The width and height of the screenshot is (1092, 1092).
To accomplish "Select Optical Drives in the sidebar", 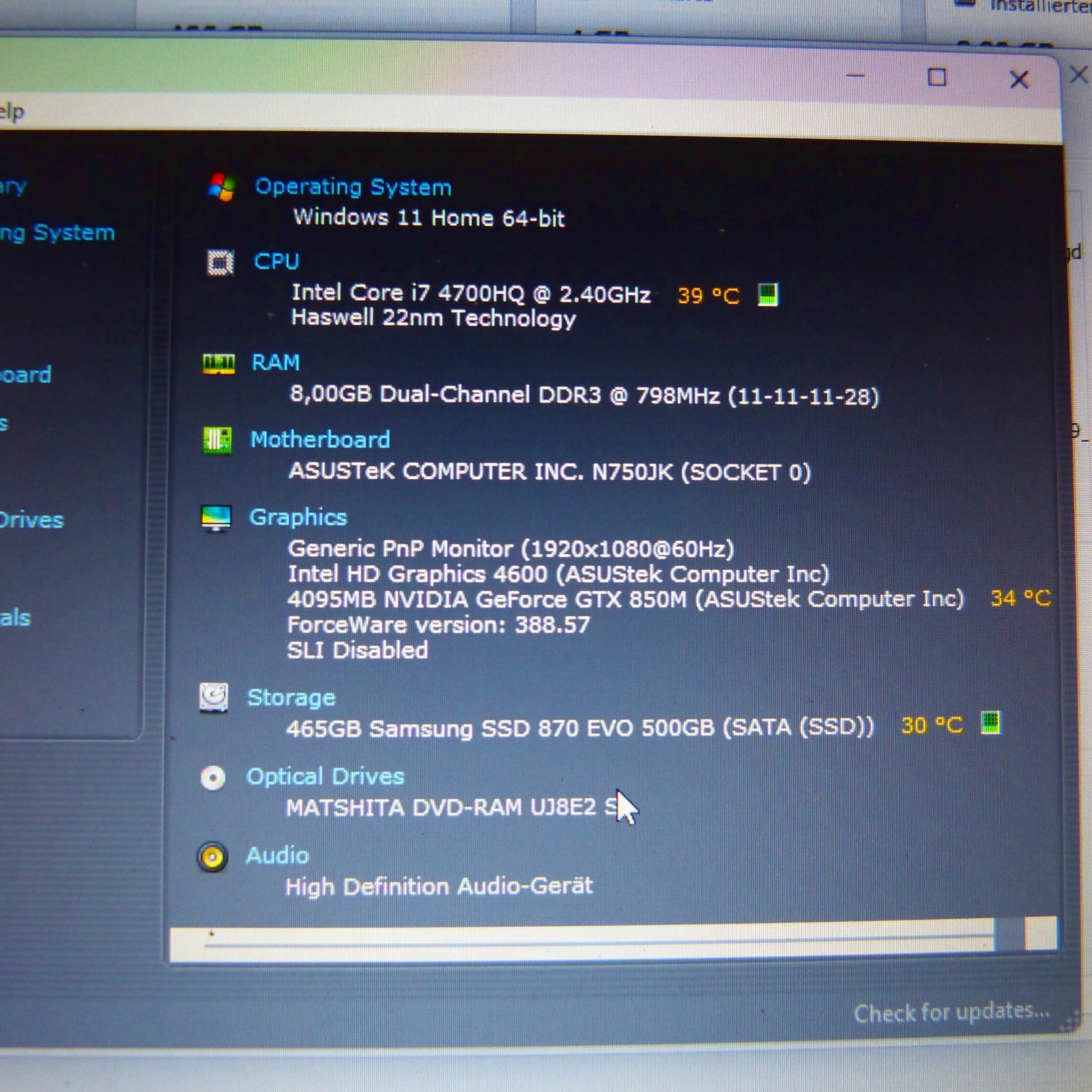I will [x=31, y=520].
